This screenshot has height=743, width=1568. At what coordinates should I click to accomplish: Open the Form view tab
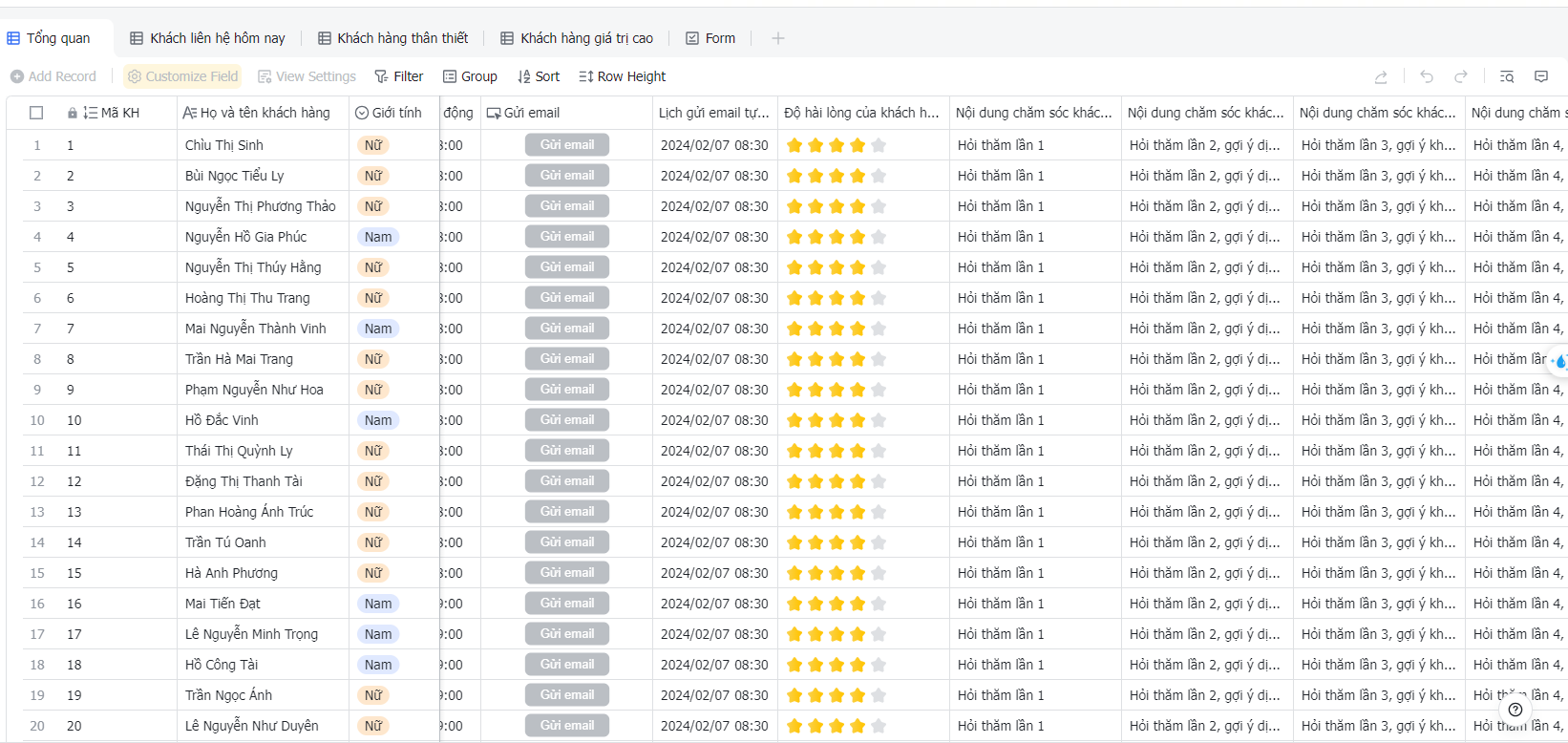710,38
